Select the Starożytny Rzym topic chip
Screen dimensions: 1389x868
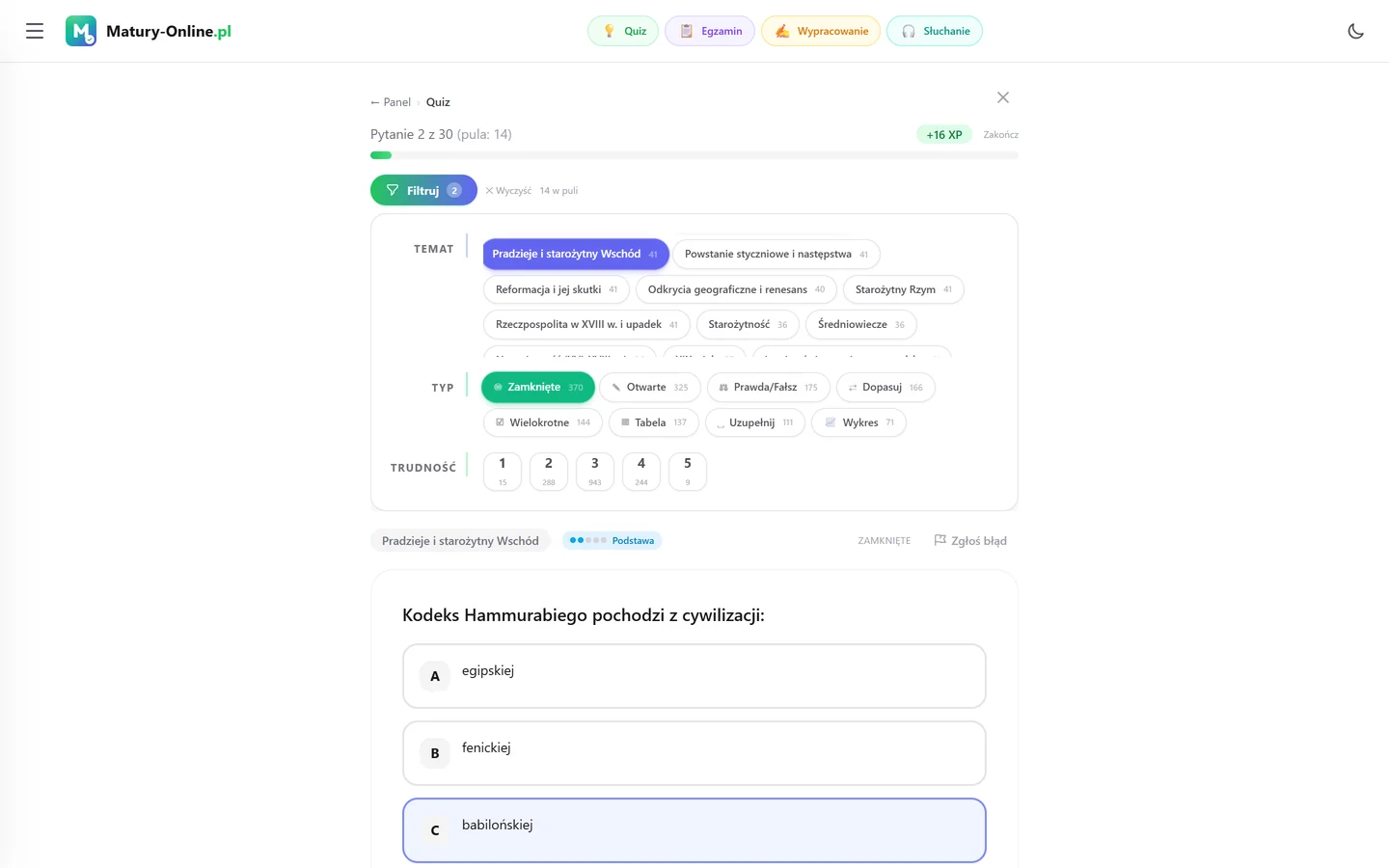904,289
